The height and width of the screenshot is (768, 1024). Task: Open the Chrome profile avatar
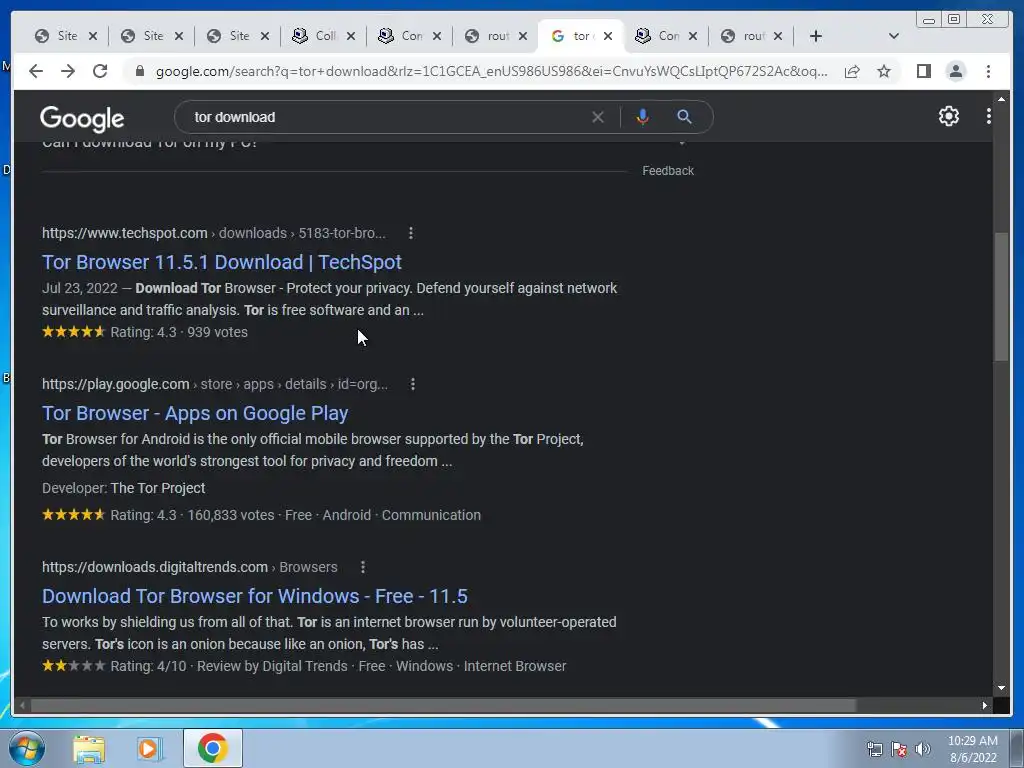[955, 71]
